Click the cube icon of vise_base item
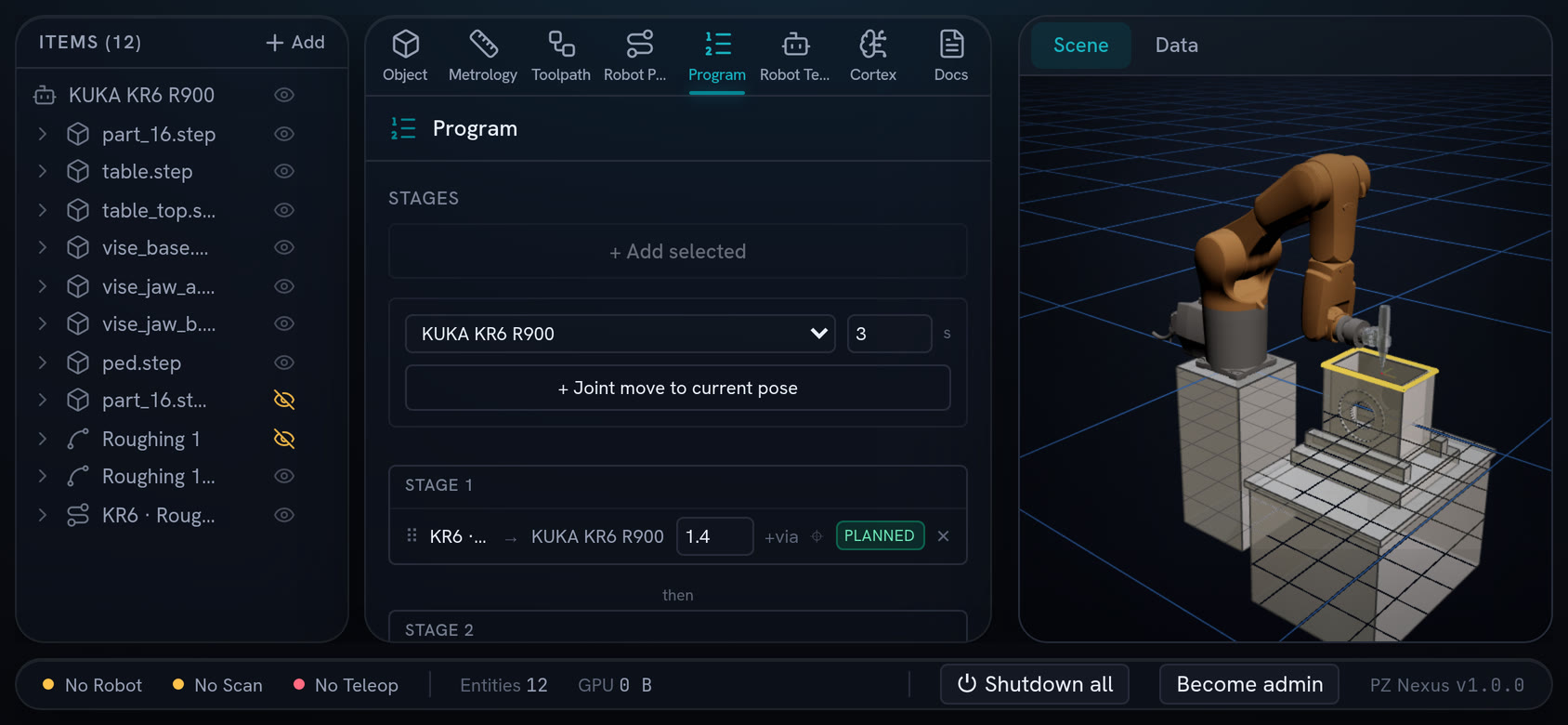The width and height of the screenshot is (1568, 725). tap(78, 247)
